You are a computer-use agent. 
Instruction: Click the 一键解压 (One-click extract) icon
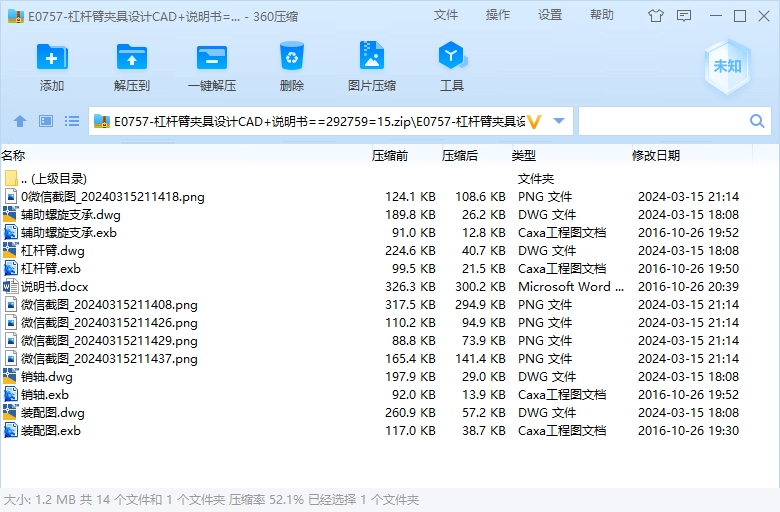pyautogui.click(x=211, y=57)
